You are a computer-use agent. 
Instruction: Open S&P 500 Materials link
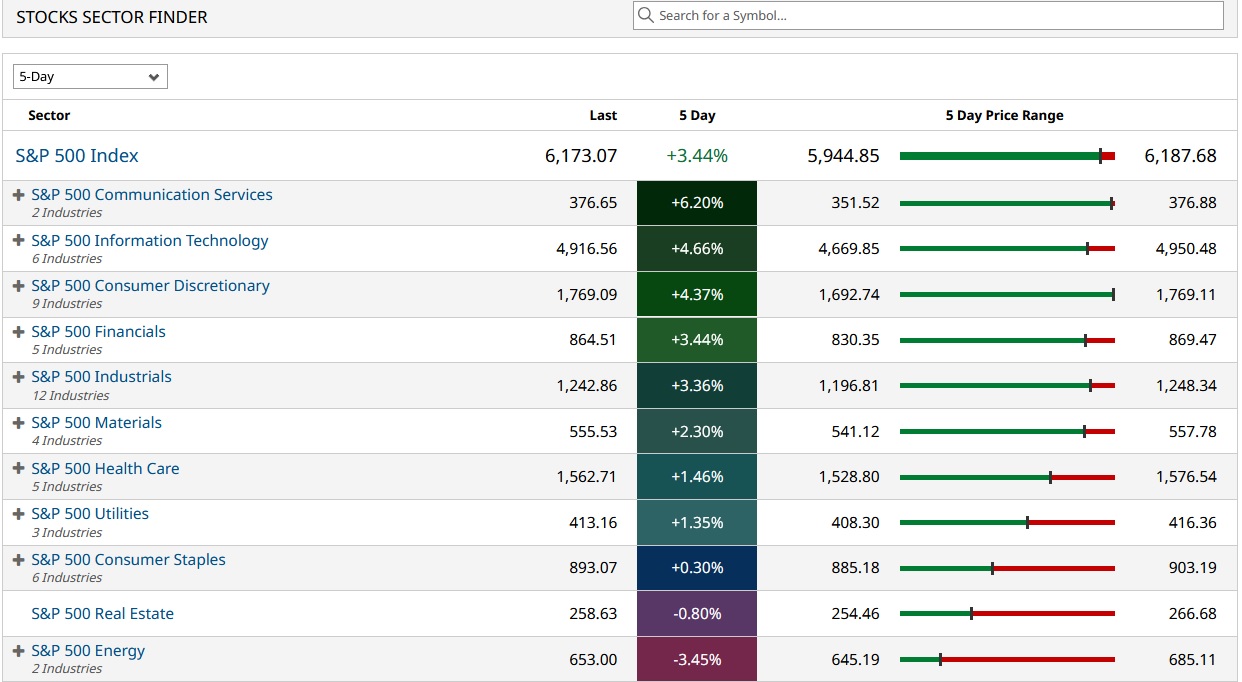tap(97, 423)
